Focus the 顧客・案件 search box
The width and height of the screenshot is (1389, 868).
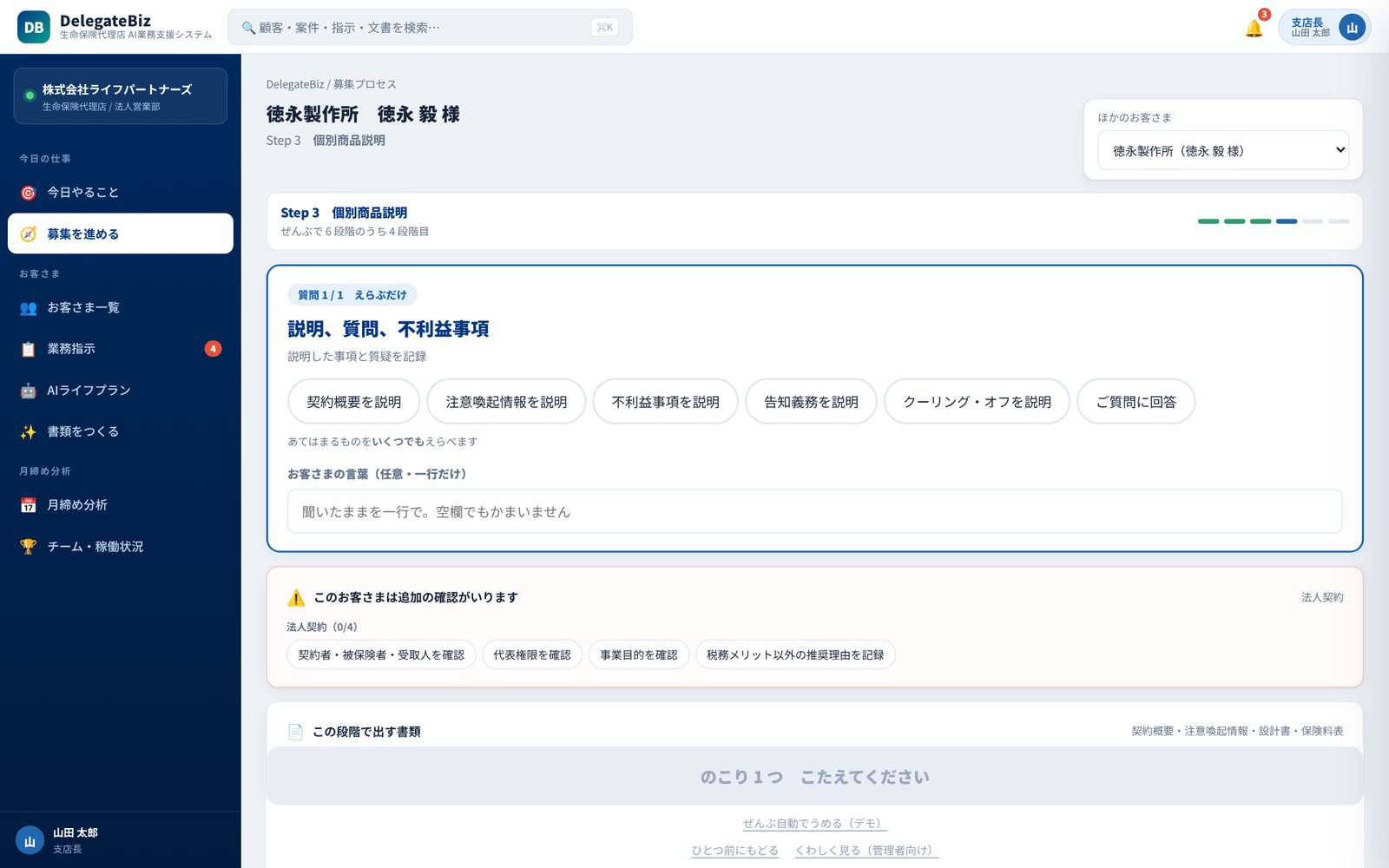(430, 27)
